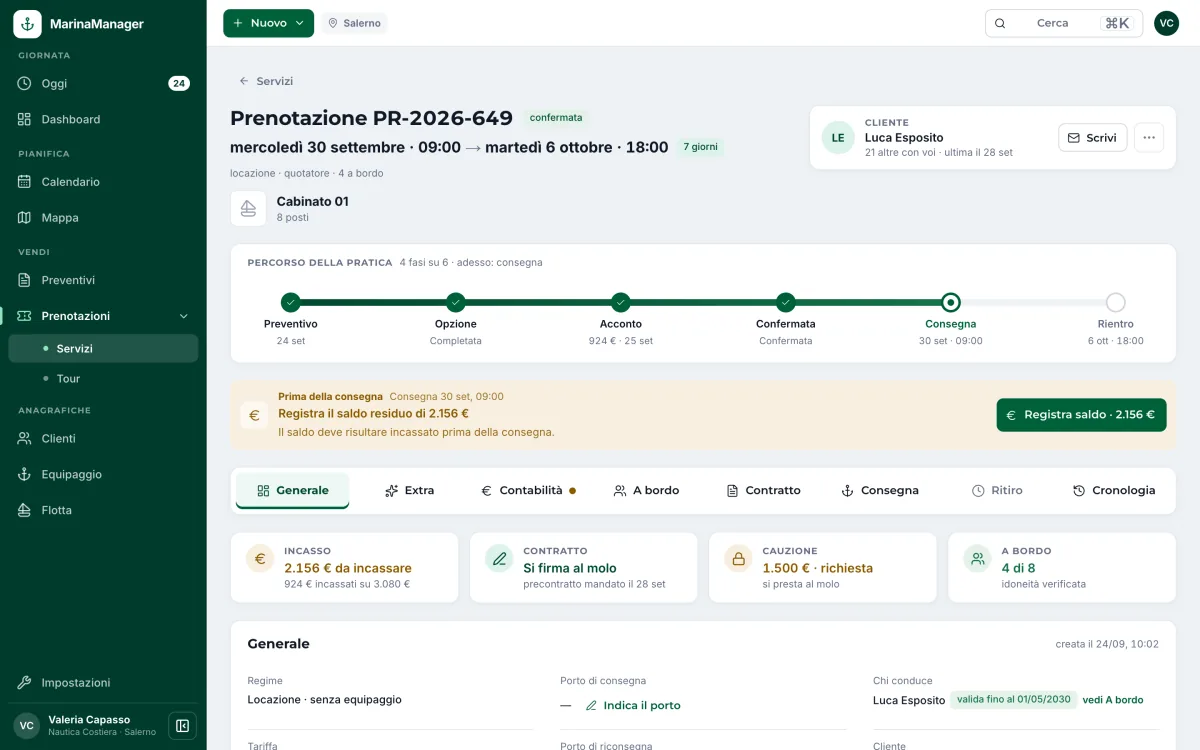This screenshot has height=750, width=1200.
Task: Click the euro icon in the saldo banner
Action: (254, 415)
